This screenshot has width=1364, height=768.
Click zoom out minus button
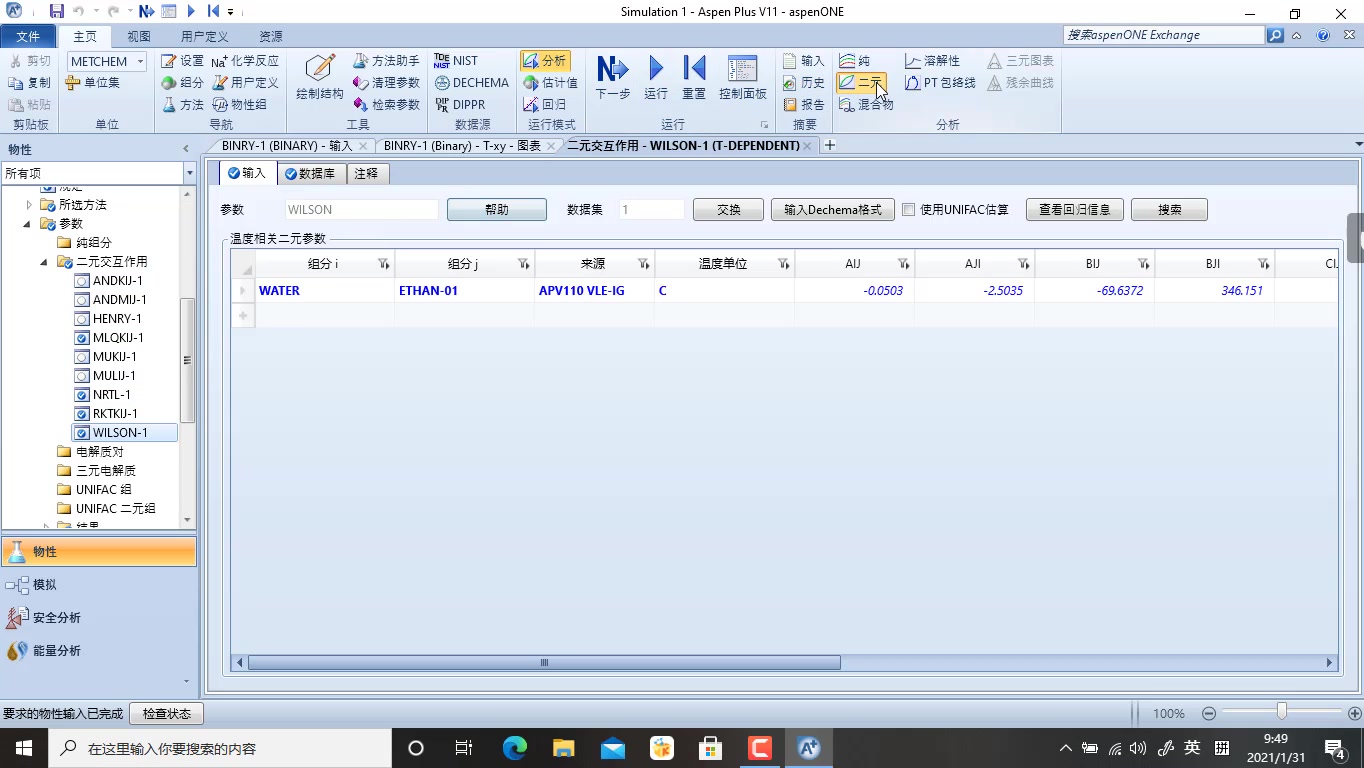(x=1209, y=713)
